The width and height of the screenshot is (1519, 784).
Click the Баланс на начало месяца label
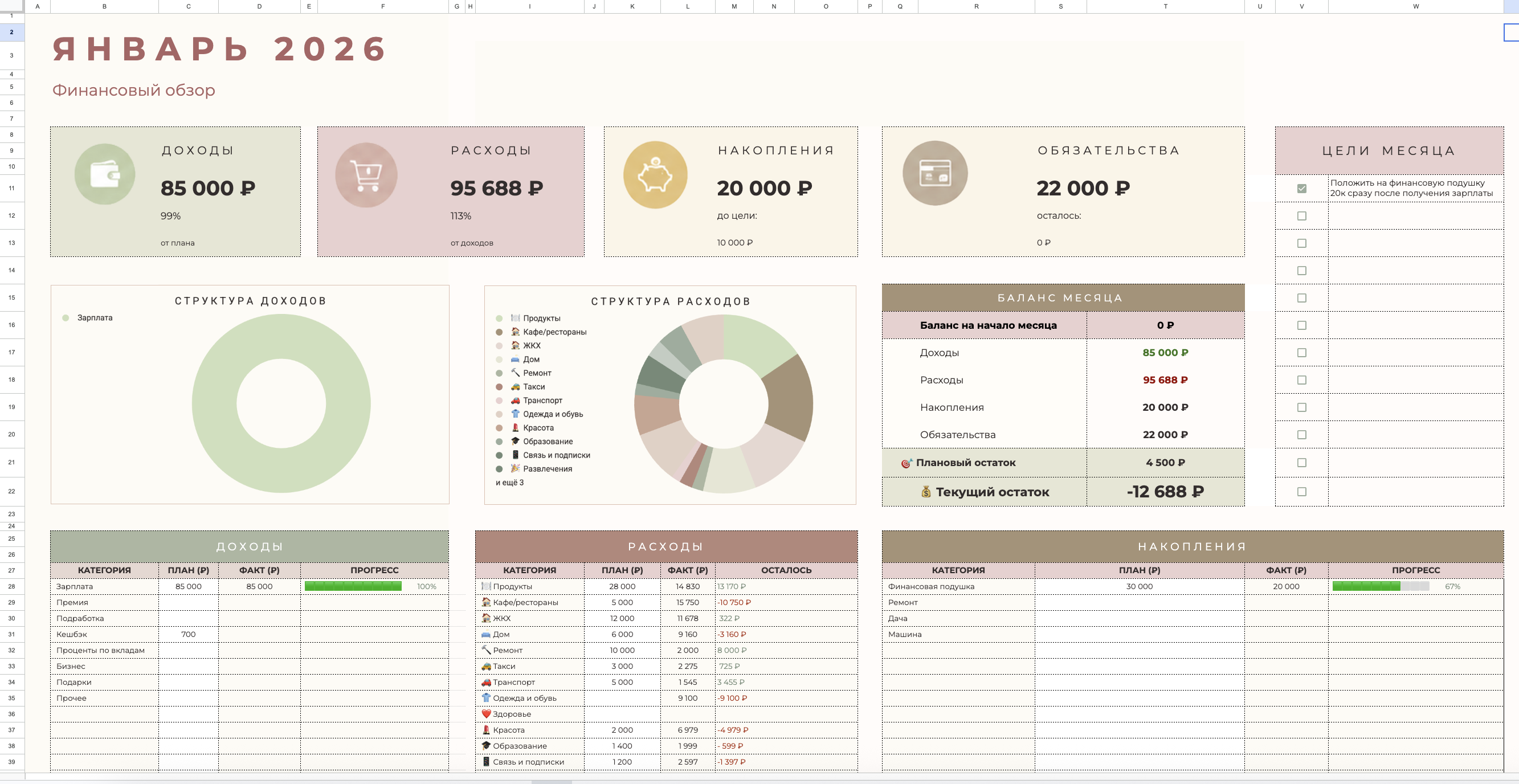989,325
